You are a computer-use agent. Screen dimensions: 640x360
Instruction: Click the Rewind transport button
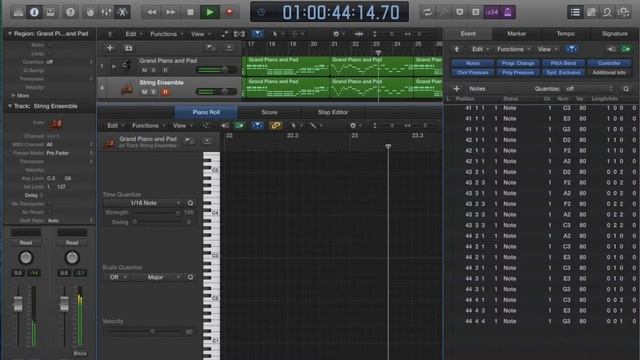[x=151, y=12]
